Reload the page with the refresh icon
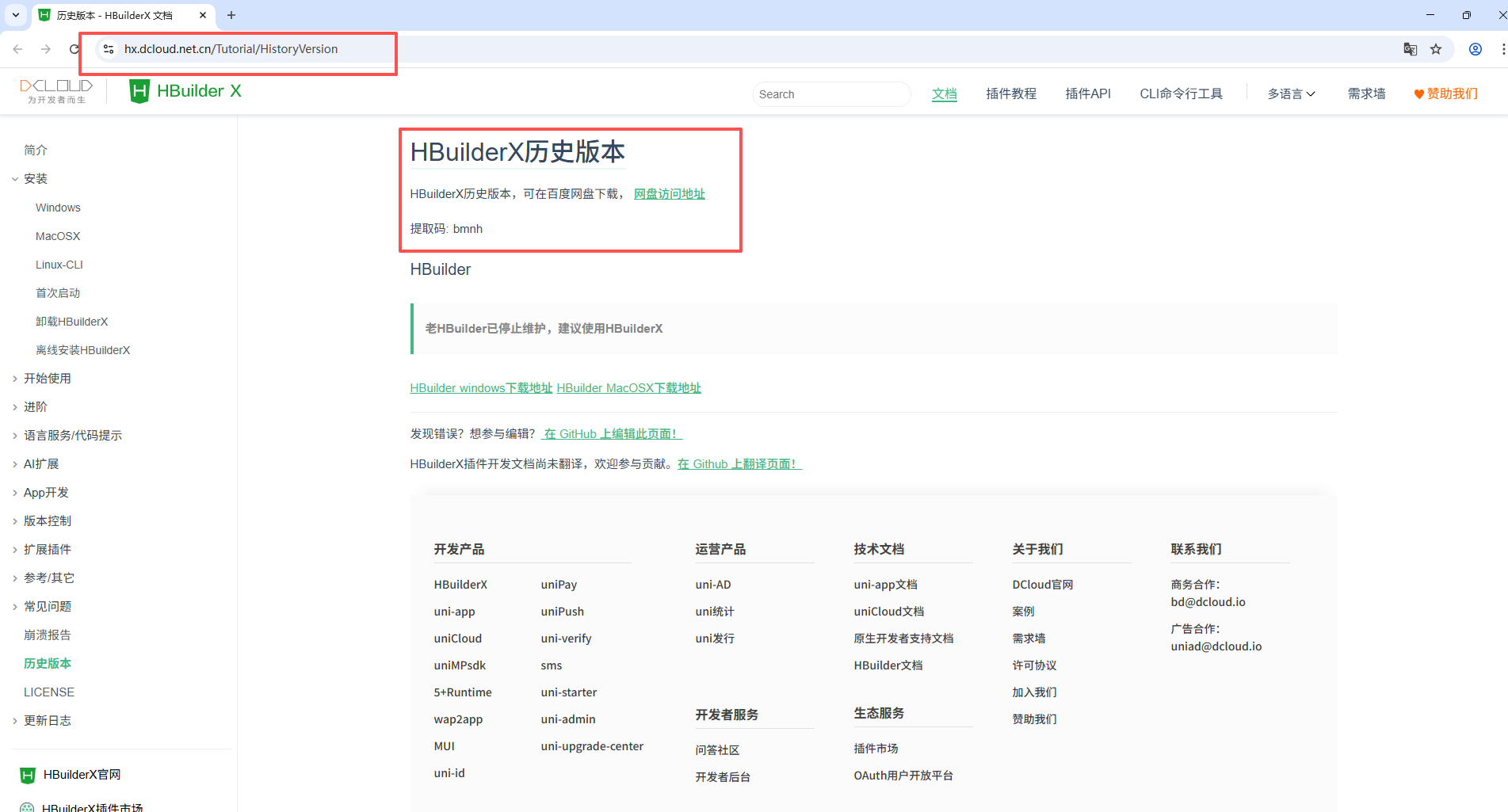The image size is (1508, 812). tap(74, 49)
